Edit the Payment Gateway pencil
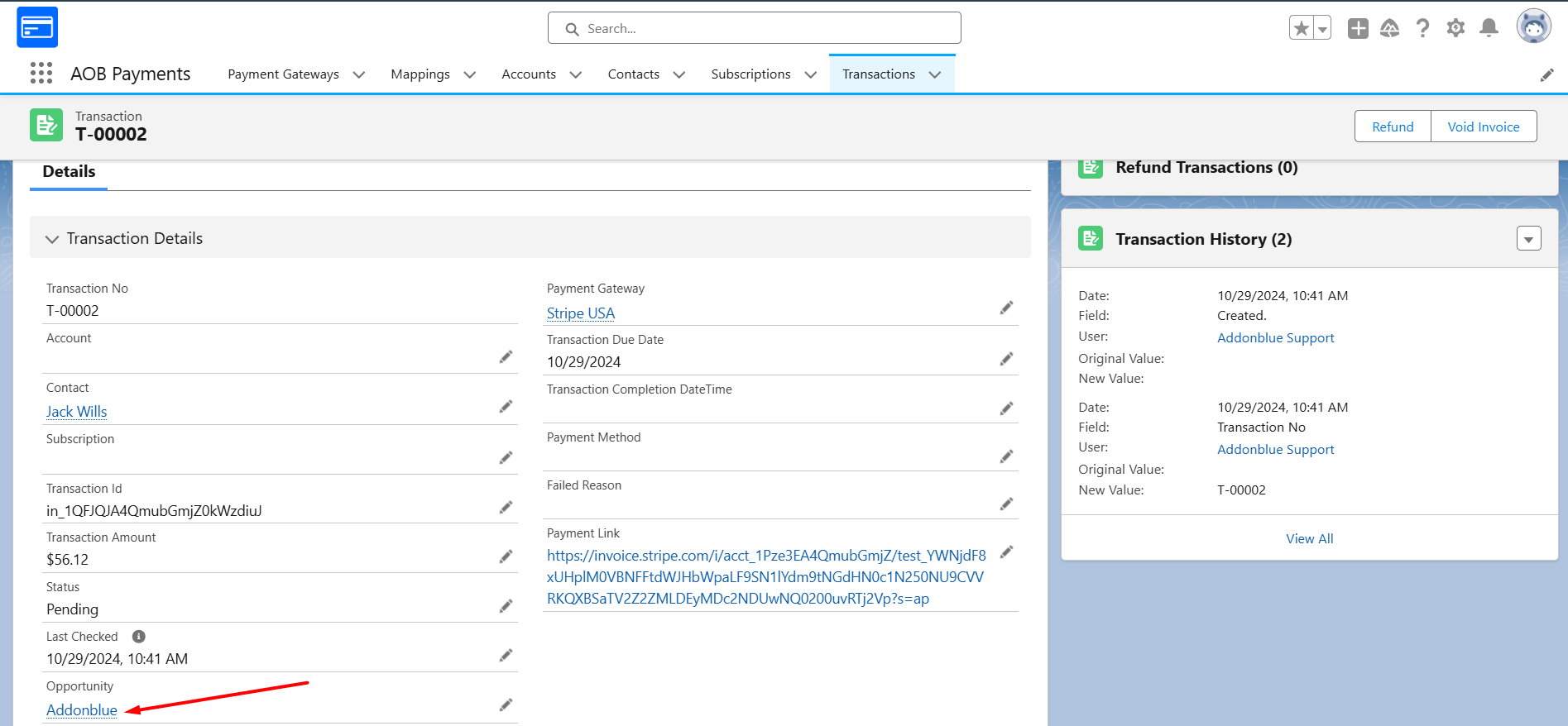Viewport: 1568px width, 726px height. point(1006,308)
